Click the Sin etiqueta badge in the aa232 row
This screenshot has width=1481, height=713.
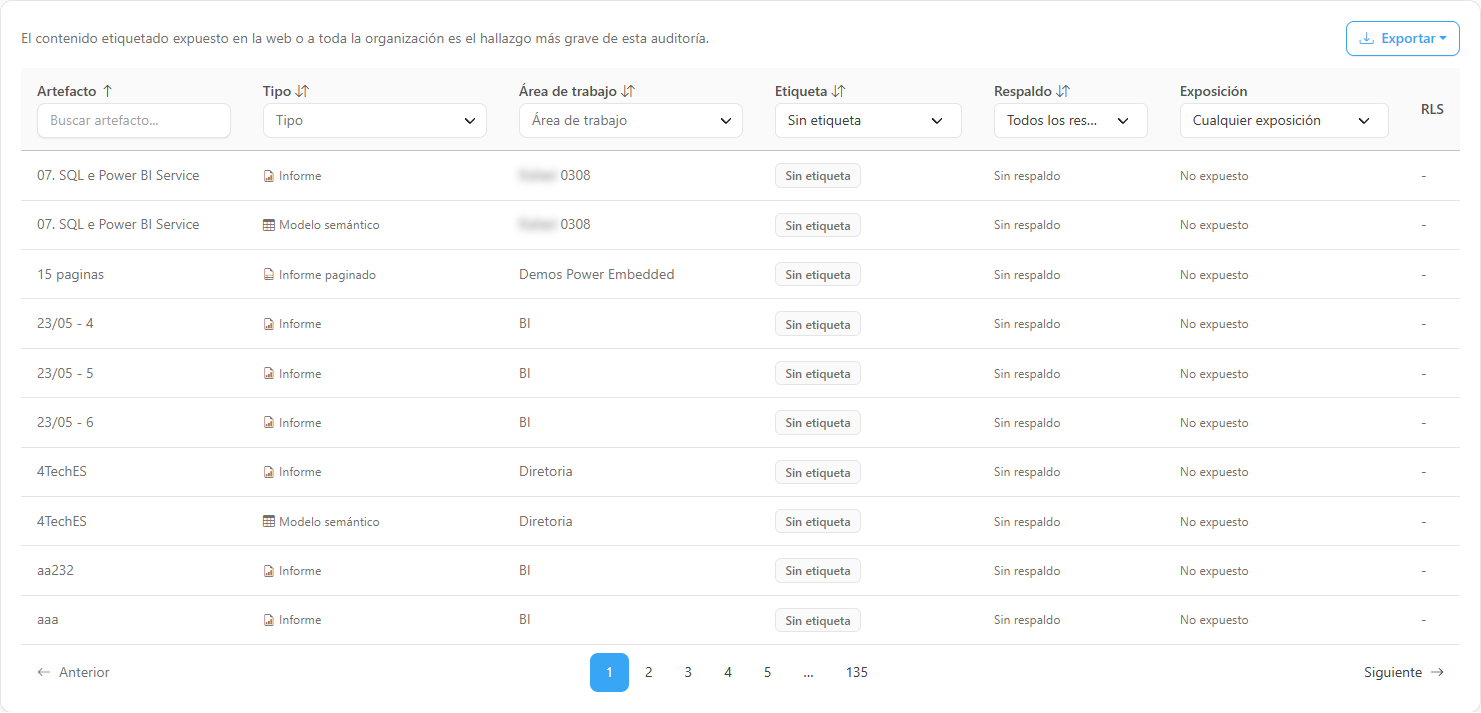point(818,571)
